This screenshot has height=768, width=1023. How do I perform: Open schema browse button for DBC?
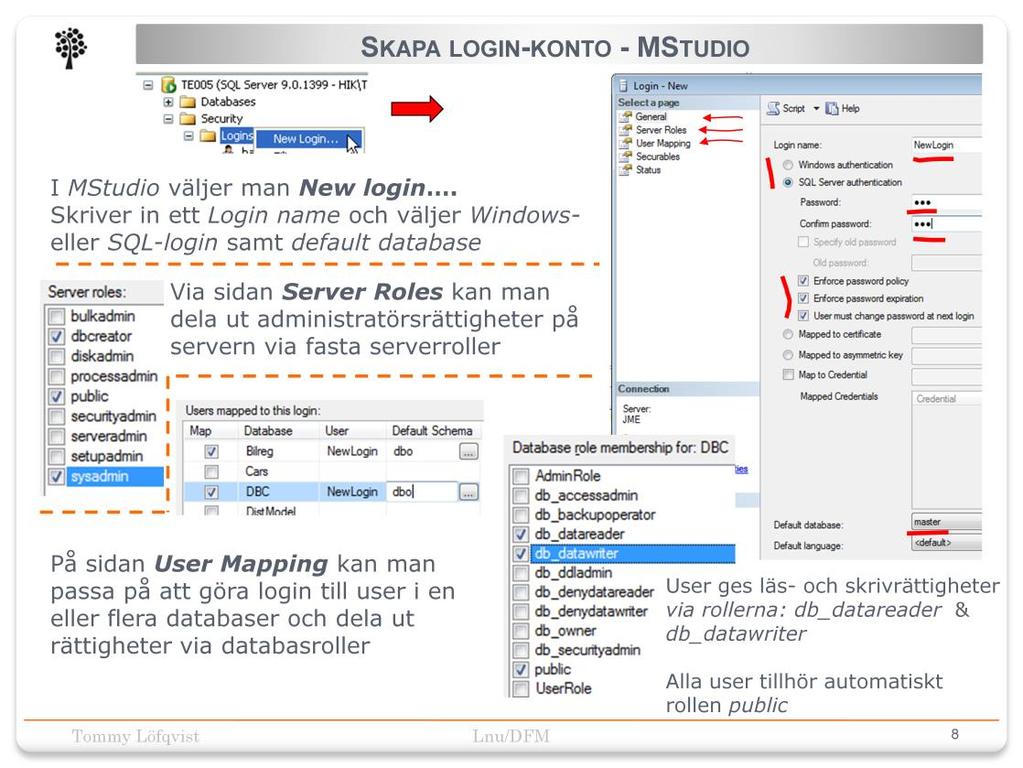pyautogui.click(x=468, y=492)
